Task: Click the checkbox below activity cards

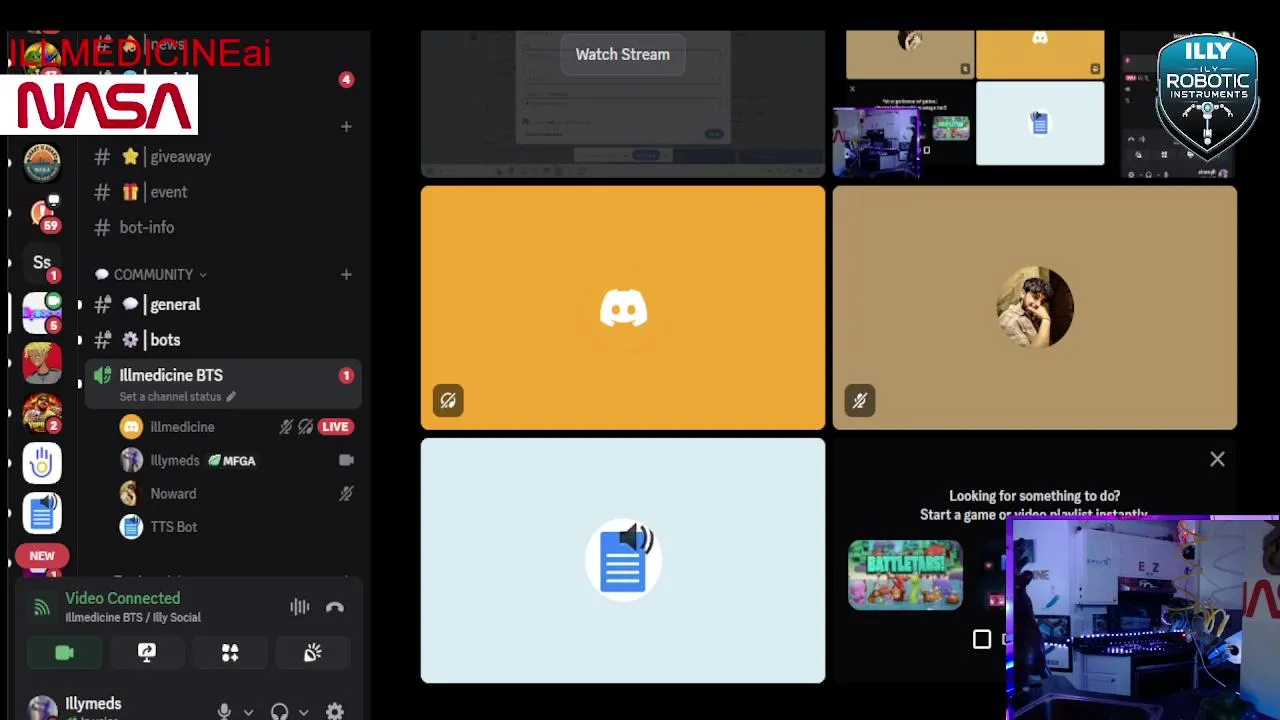Action: [x=982, y=640]
